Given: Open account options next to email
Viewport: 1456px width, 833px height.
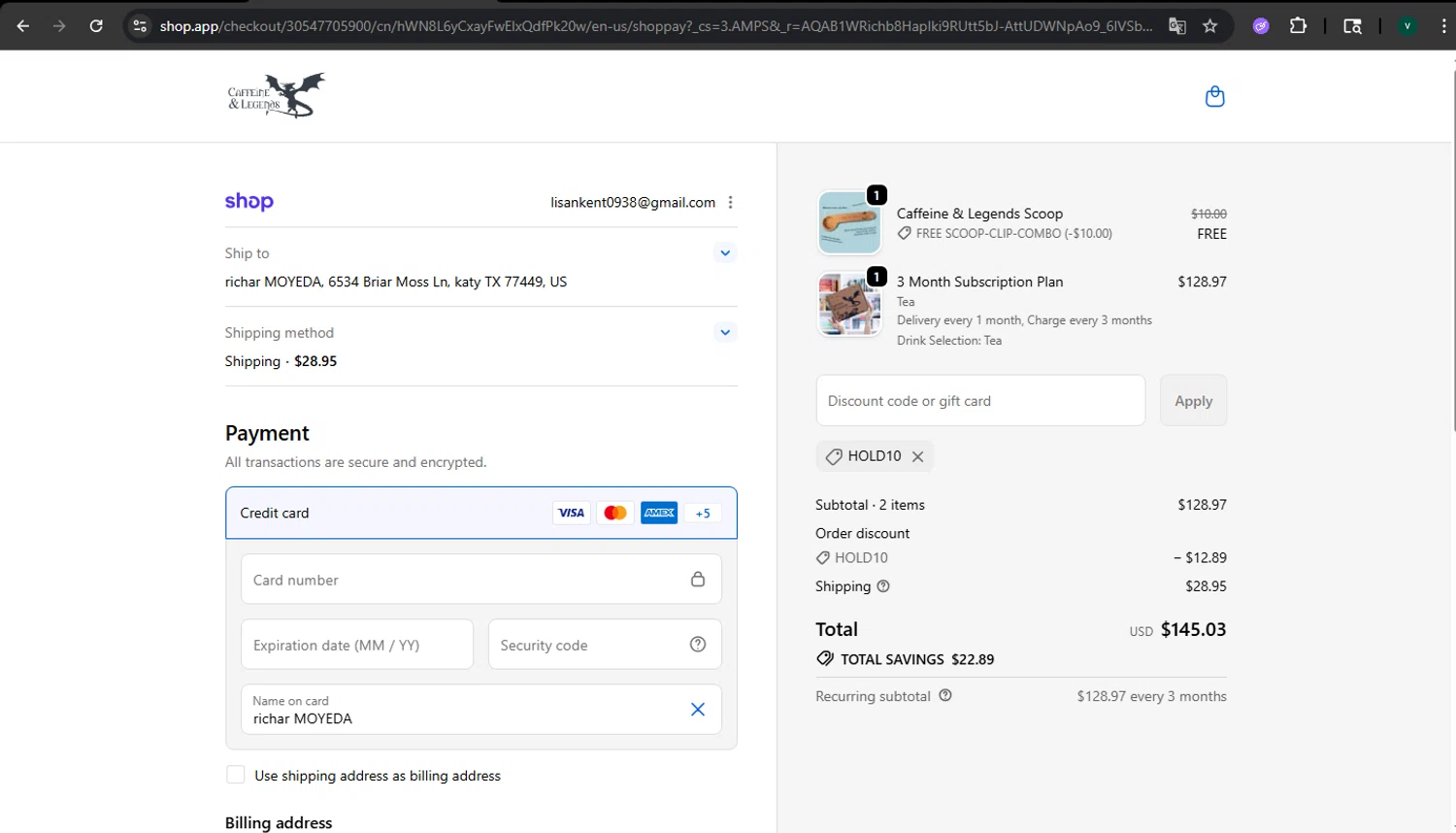Looking at the screenshot, I should pos(730,202).
